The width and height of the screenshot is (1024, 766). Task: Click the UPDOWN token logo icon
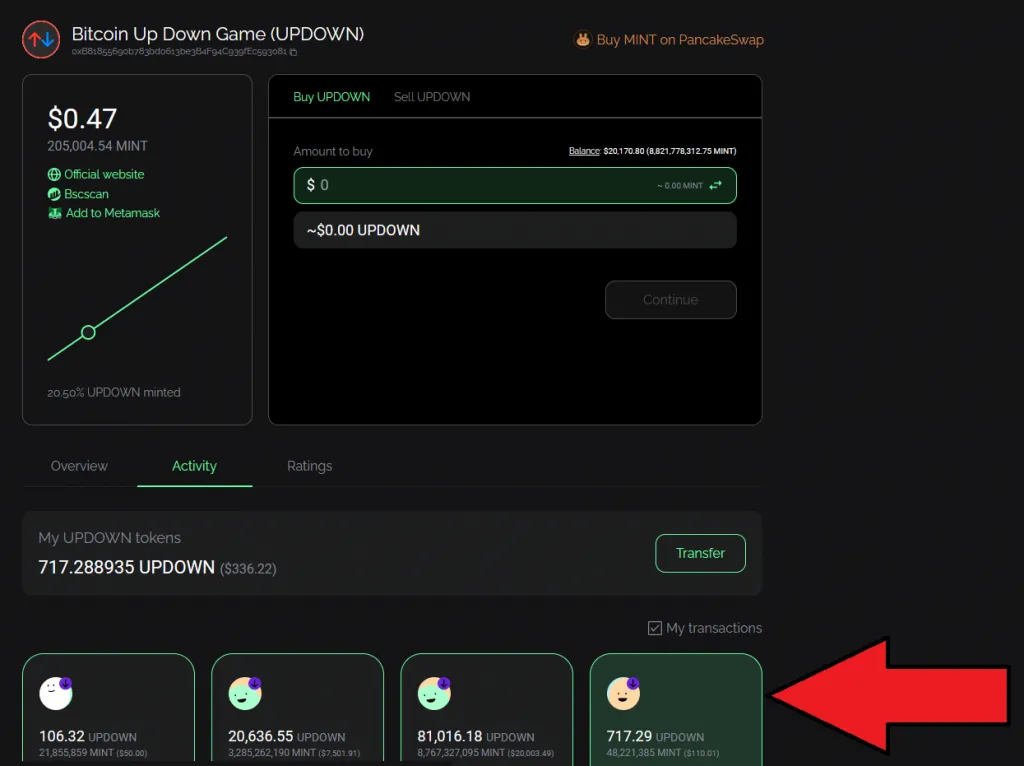click(x=41, y=39)
